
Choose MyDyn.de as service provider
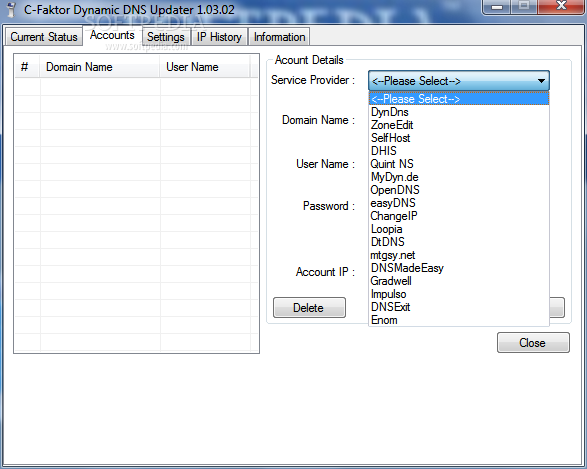(x=459, y=177)
